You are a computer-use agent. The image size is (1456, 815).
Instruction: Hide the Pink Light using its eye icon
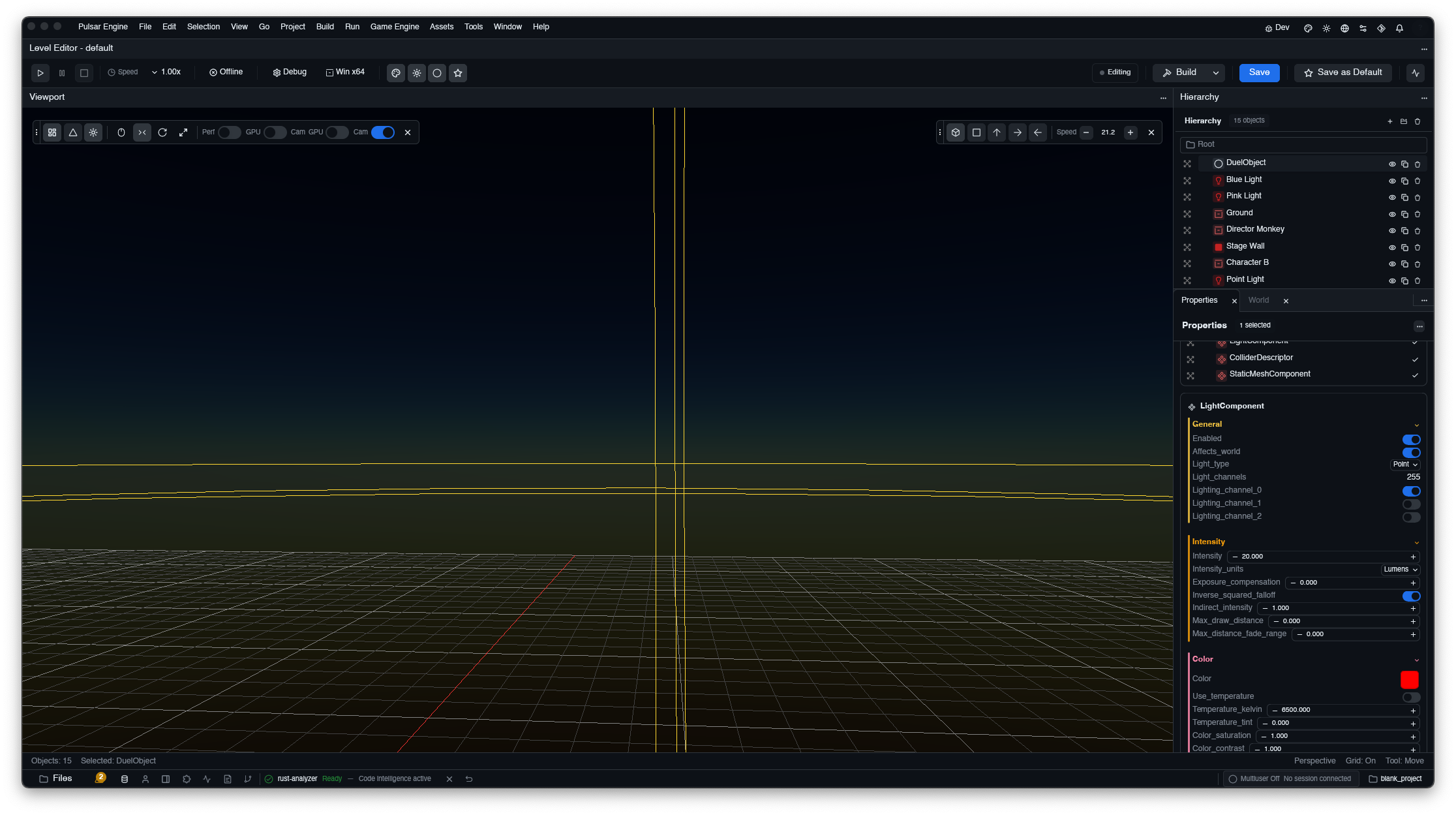(1392, 197)
